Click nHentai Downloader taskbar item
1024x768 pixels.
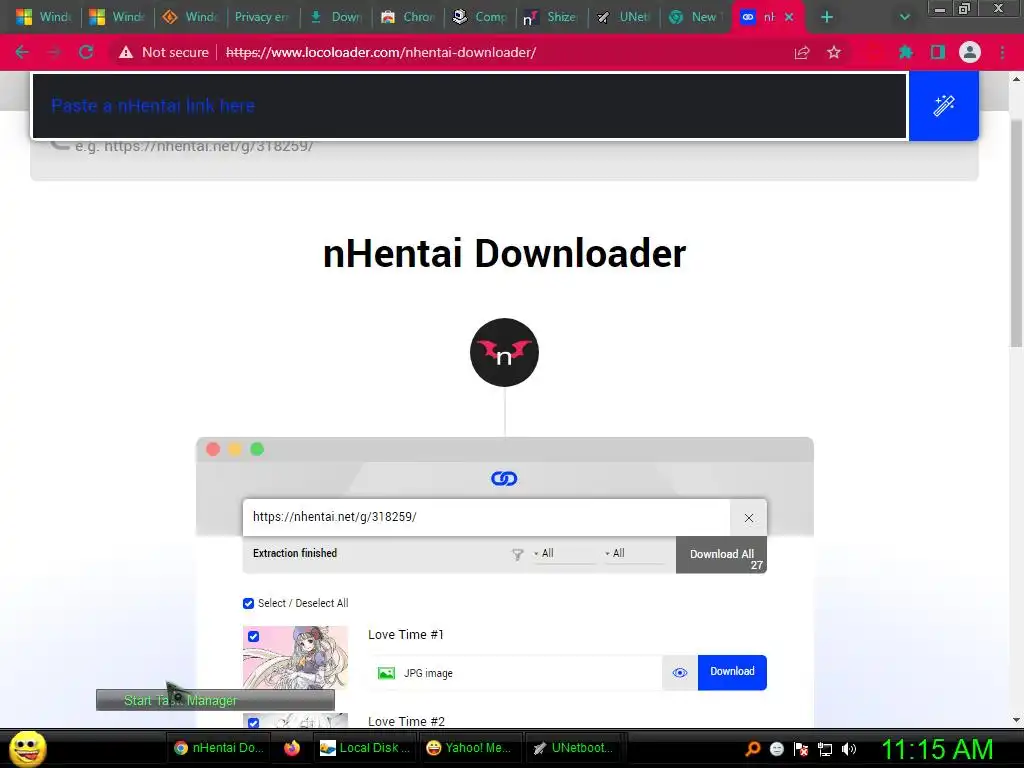coord(219,748)
